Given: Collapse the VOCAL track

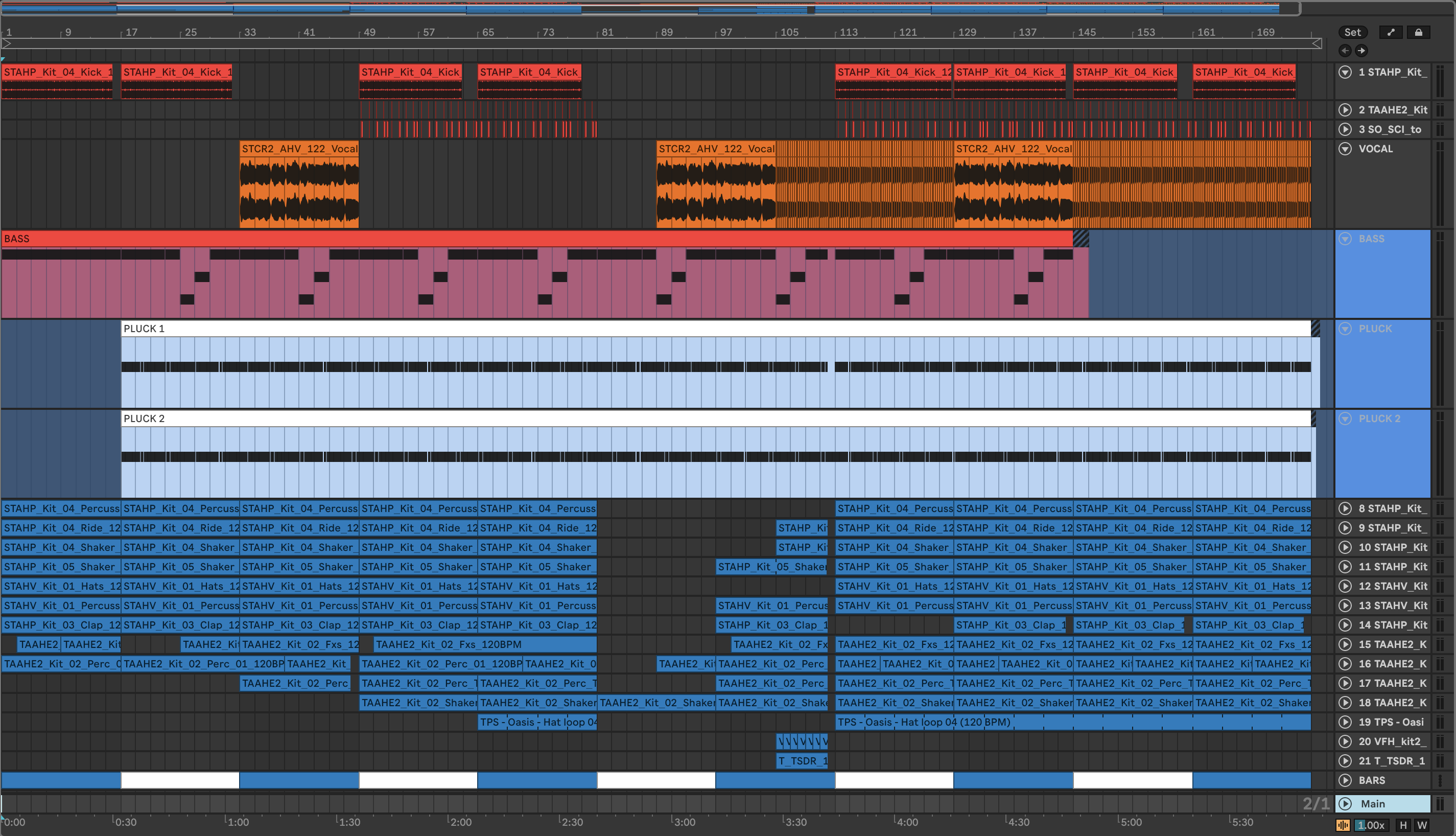Looking at the screenshot, I should (x=1345, y=149).
